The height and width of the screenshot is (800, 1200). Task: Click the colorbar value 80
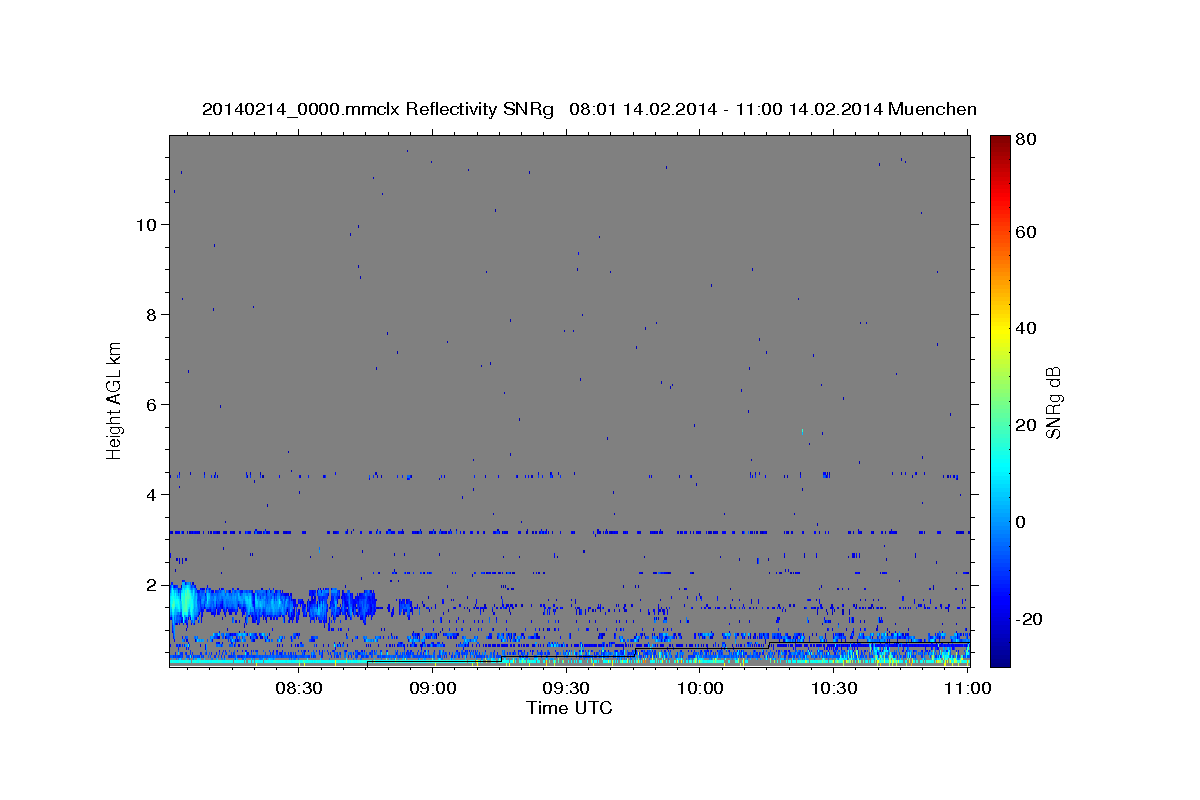click(1028, 141)
